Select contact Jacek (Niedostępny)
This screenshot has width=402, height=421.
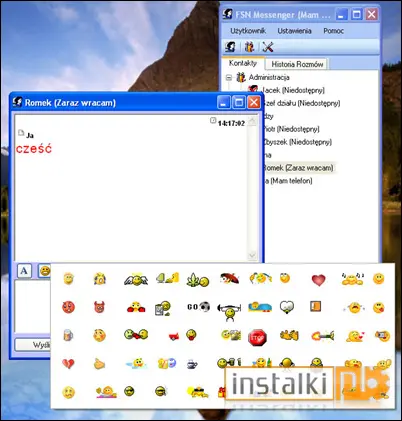[293, 90]
